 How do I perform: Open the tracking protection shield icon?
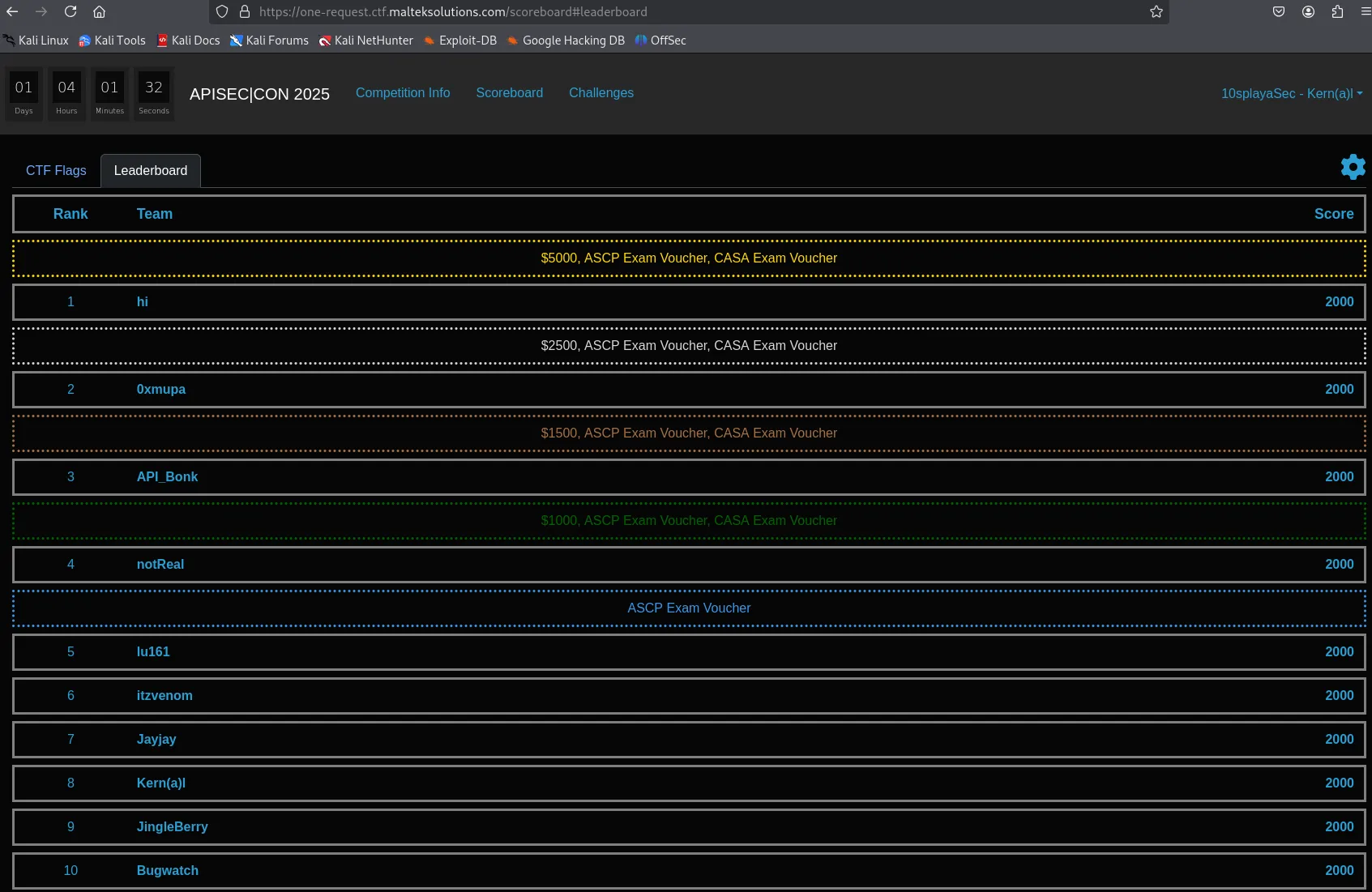222,11
